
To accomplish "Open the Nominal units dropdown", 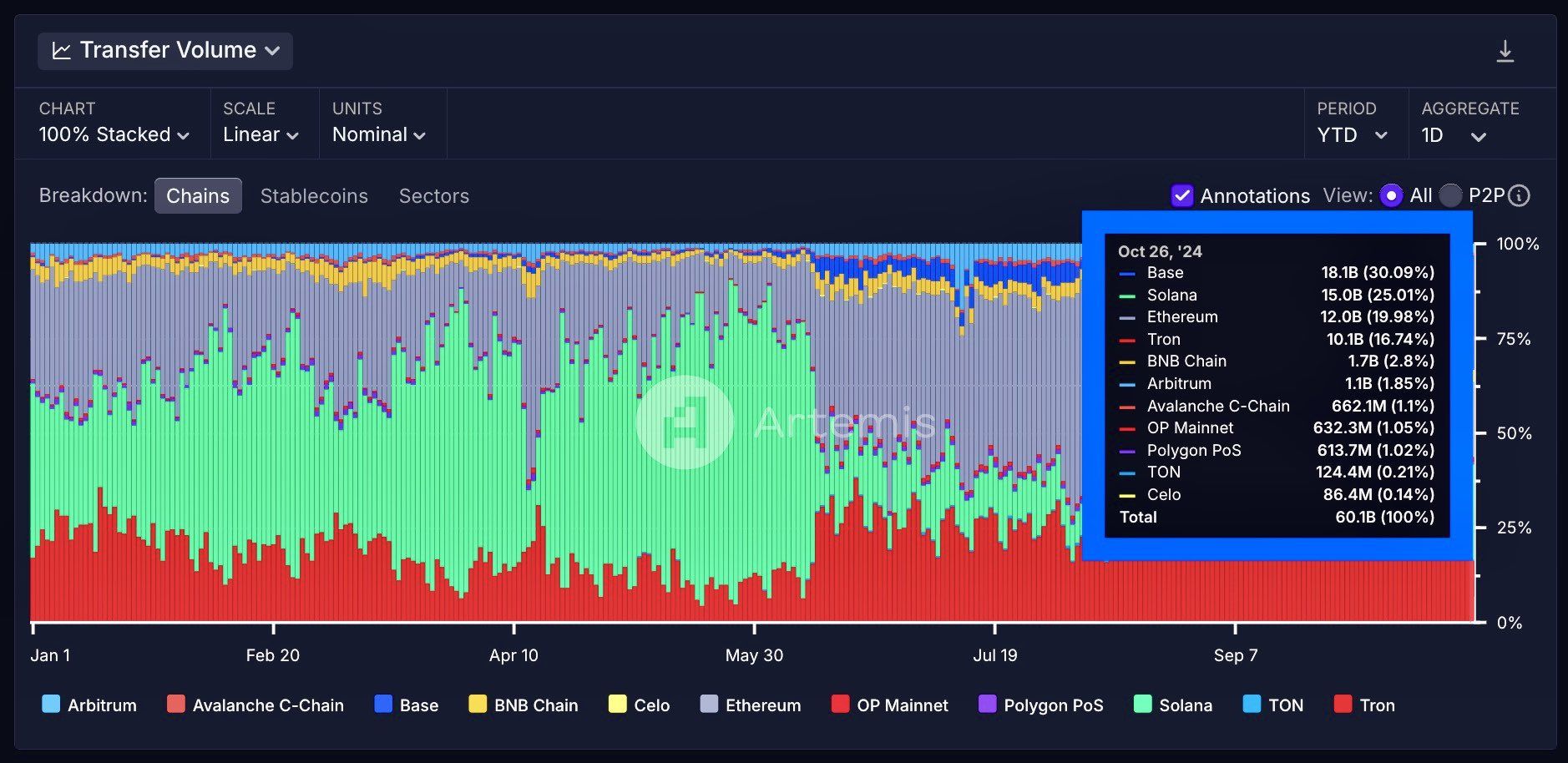I will coord(379,135).
